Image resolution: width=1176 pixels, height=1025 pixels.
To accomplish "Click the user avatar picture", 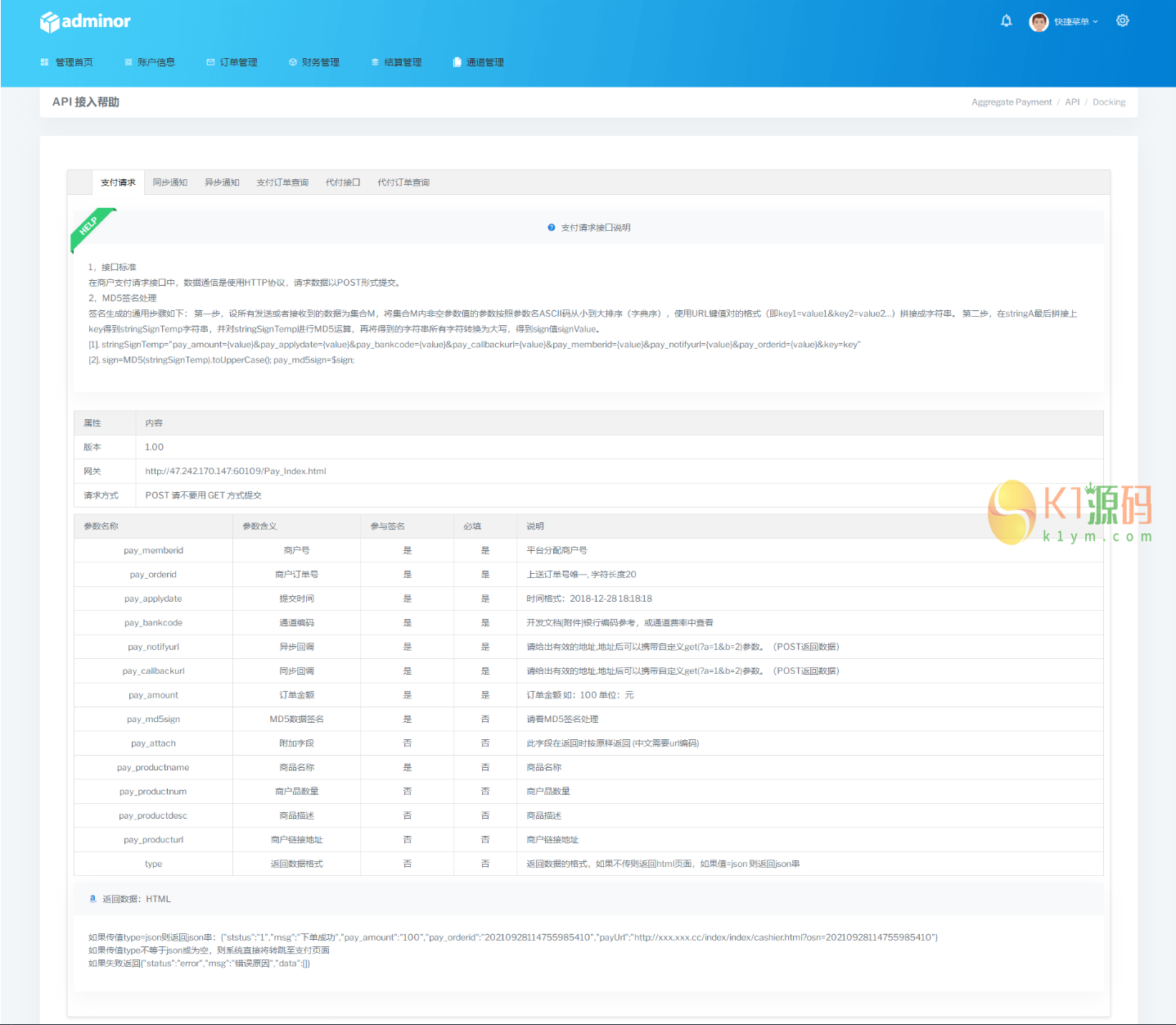I will coord(1039,22).
